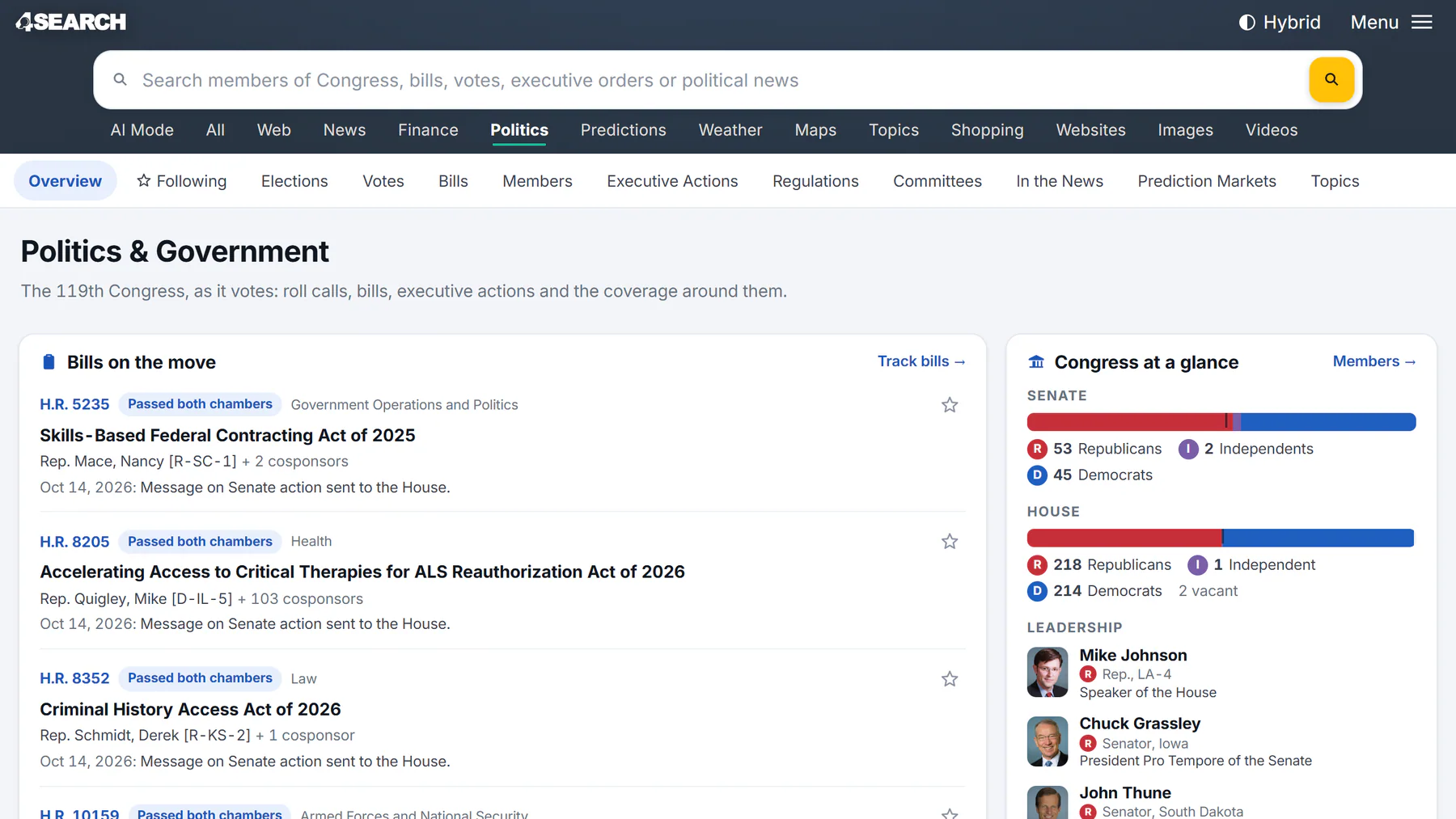Click the Senate party composition bar

click(x=1221, y=421)
